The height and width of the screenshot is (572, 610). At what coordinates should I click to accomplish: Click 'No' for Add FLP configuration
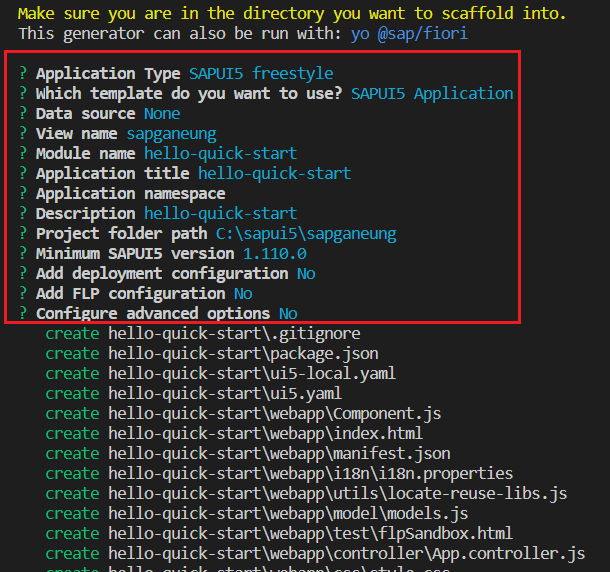243,294
